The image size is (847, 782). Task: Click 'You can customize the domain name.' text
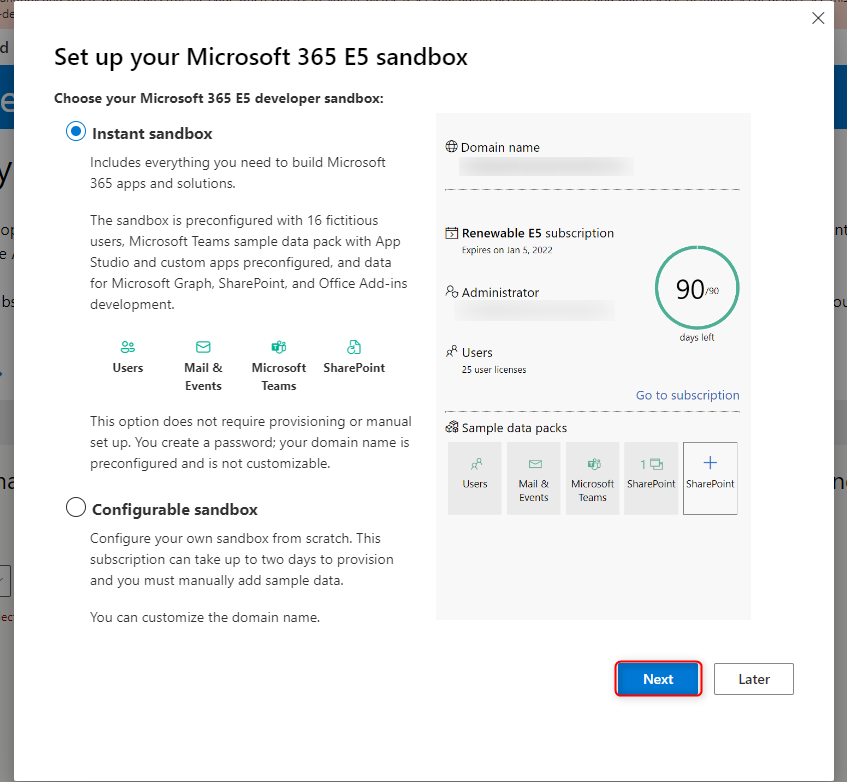205,617
